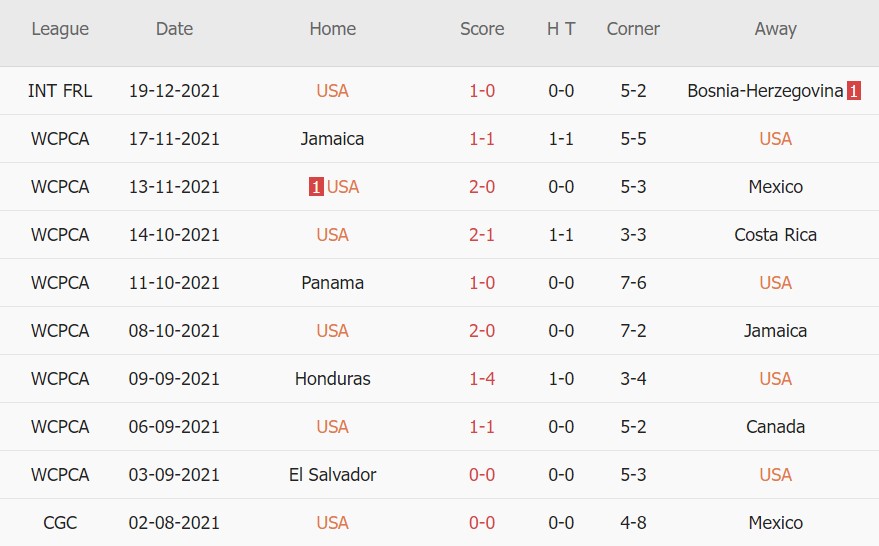This screenshot has width=879, height=546.
Task: Click red card icon beside Bosnia-Herzegovina
Action: pos(854,91)
